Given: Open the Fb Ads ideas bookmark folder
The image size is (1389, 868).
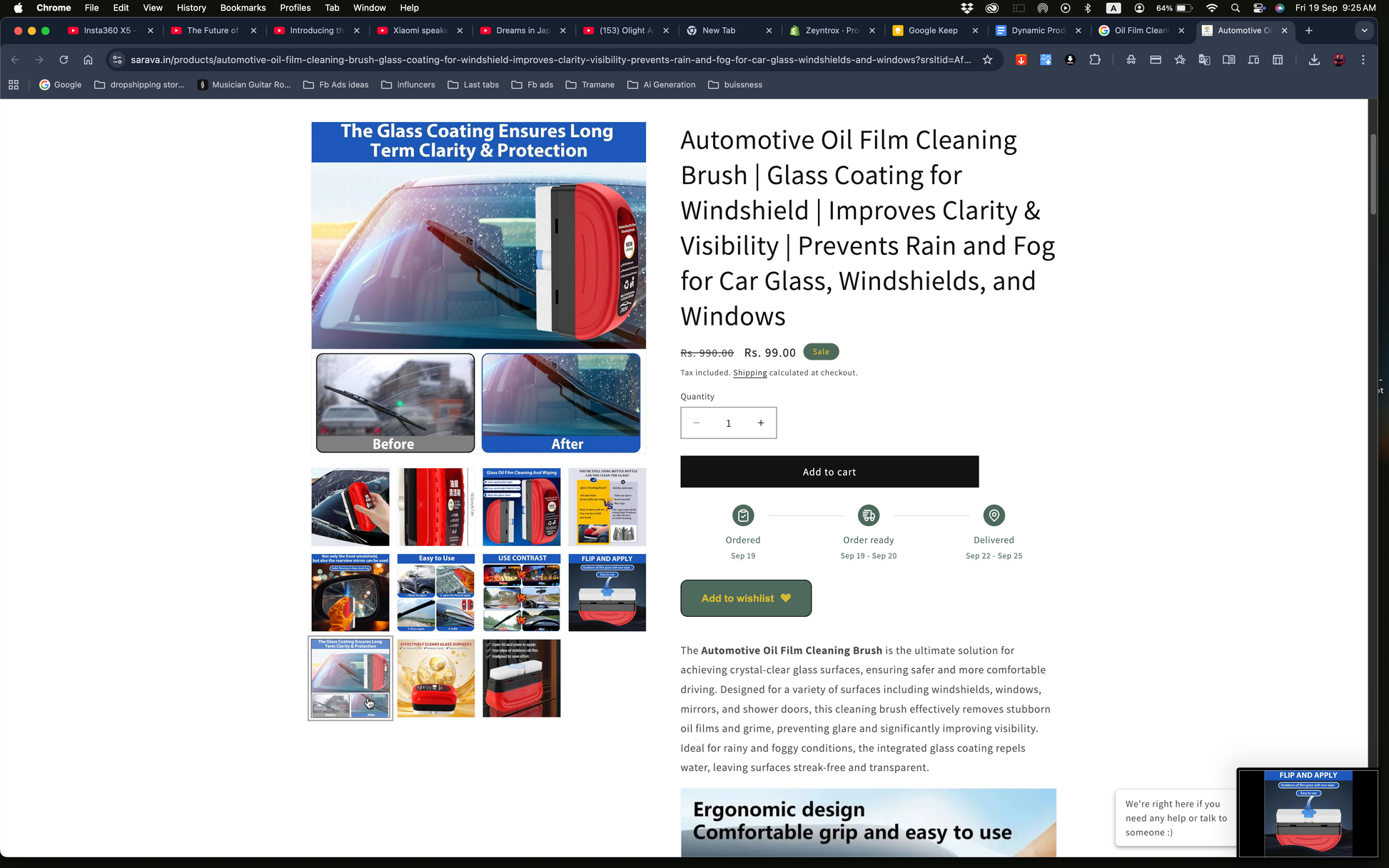Looking at the screenshot, I should pos(336,85).
